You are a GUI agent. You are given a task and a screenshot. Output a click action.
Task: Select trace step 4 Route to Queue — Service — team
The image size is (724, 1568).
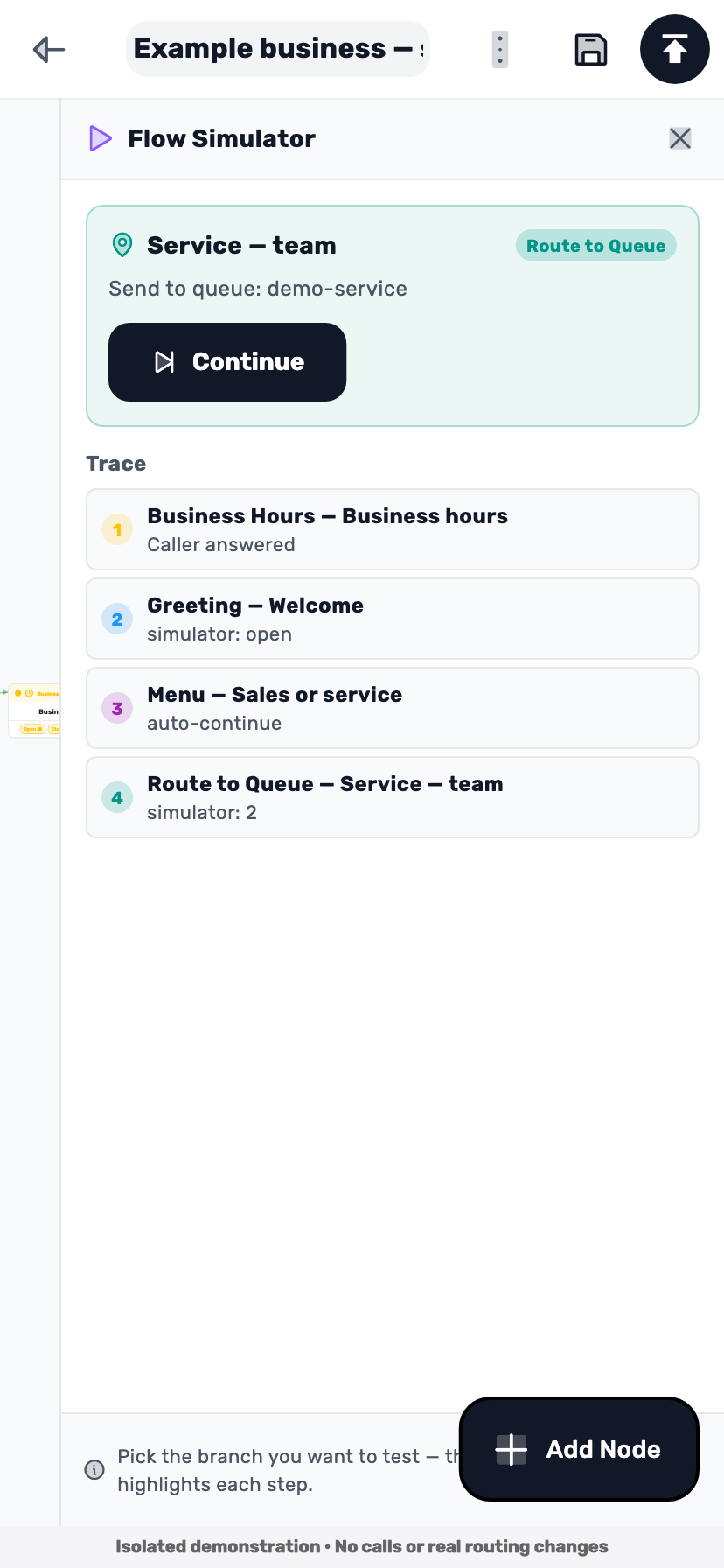point(393,797)
